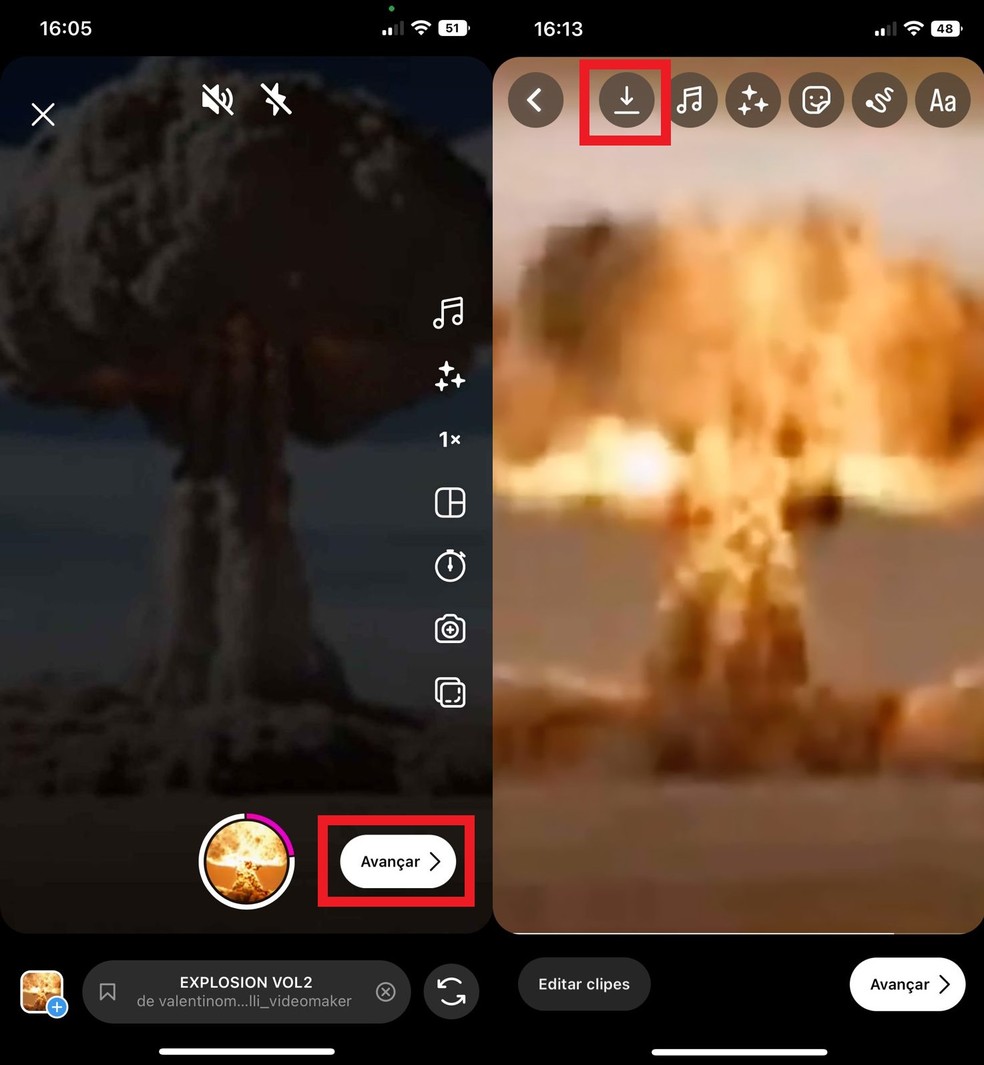984x1065 pixels.
Task: Add text with the Aa tool
Action: [x=942, y=100]
